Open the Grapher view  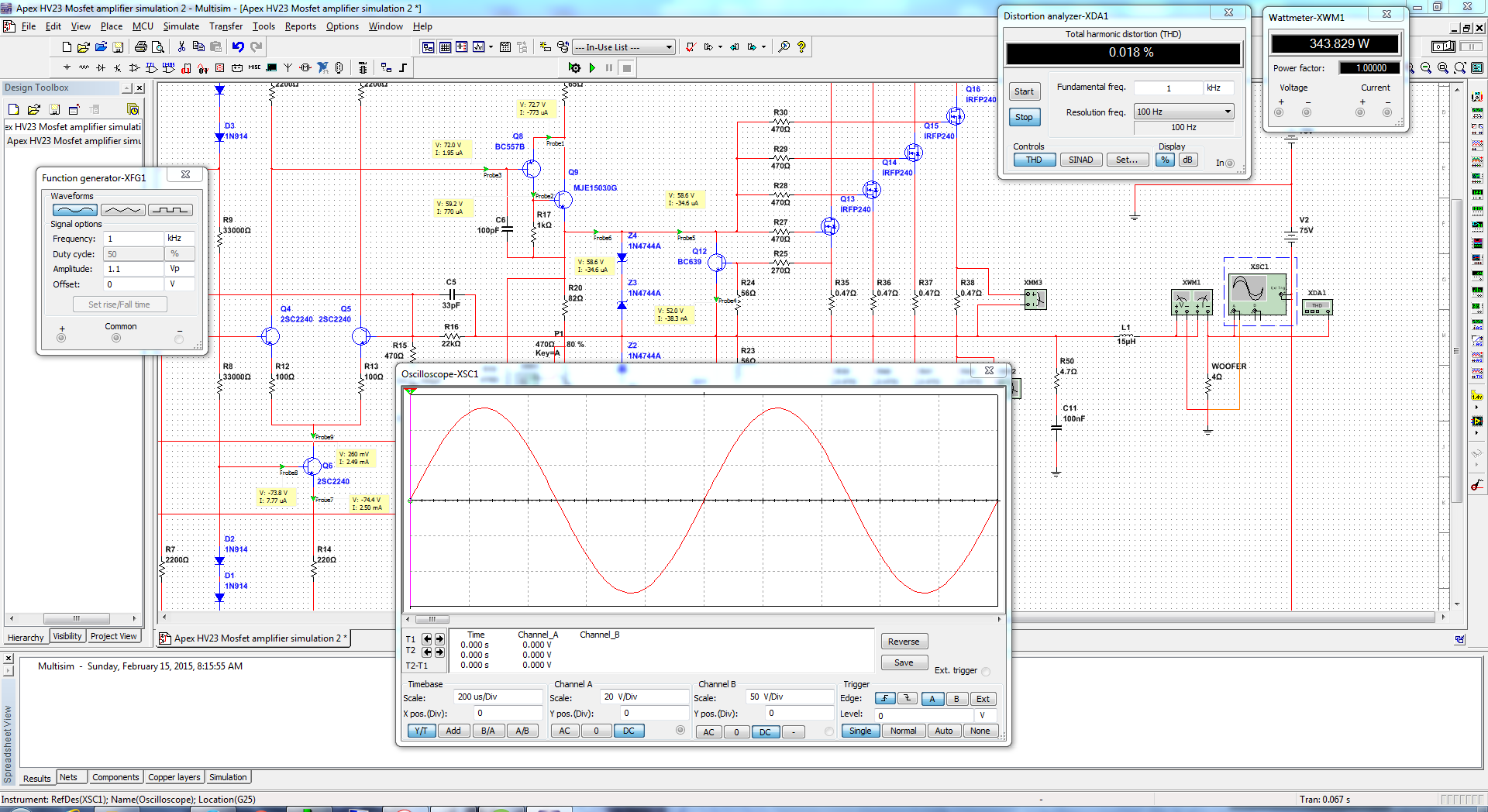coord(478,46)
